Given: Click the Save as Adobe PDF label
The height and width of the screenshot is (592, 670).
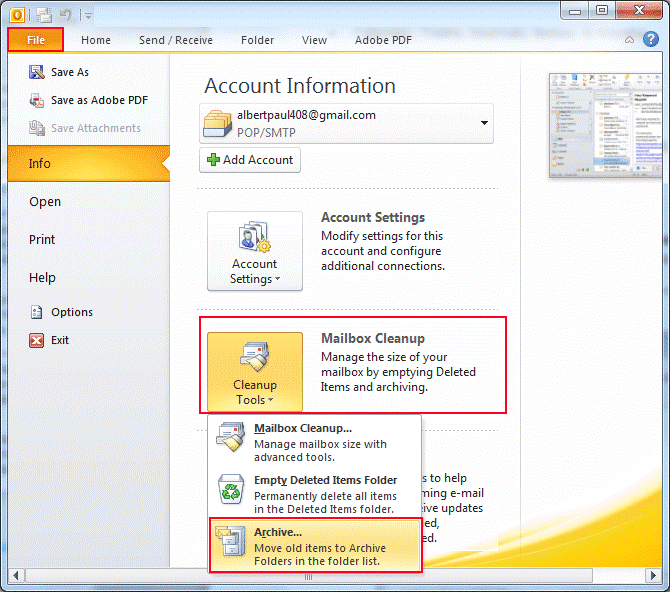Looking at the screenshot, I should [x=99, y=100].
